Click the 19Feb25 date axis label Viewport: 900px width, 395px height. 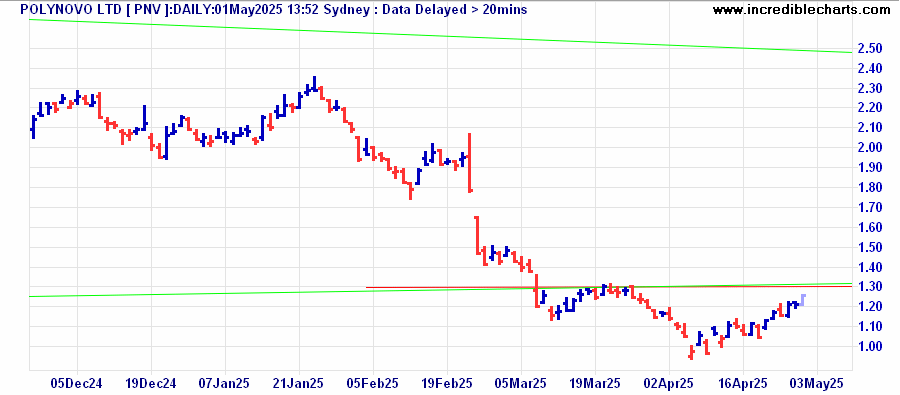point(447,383)
